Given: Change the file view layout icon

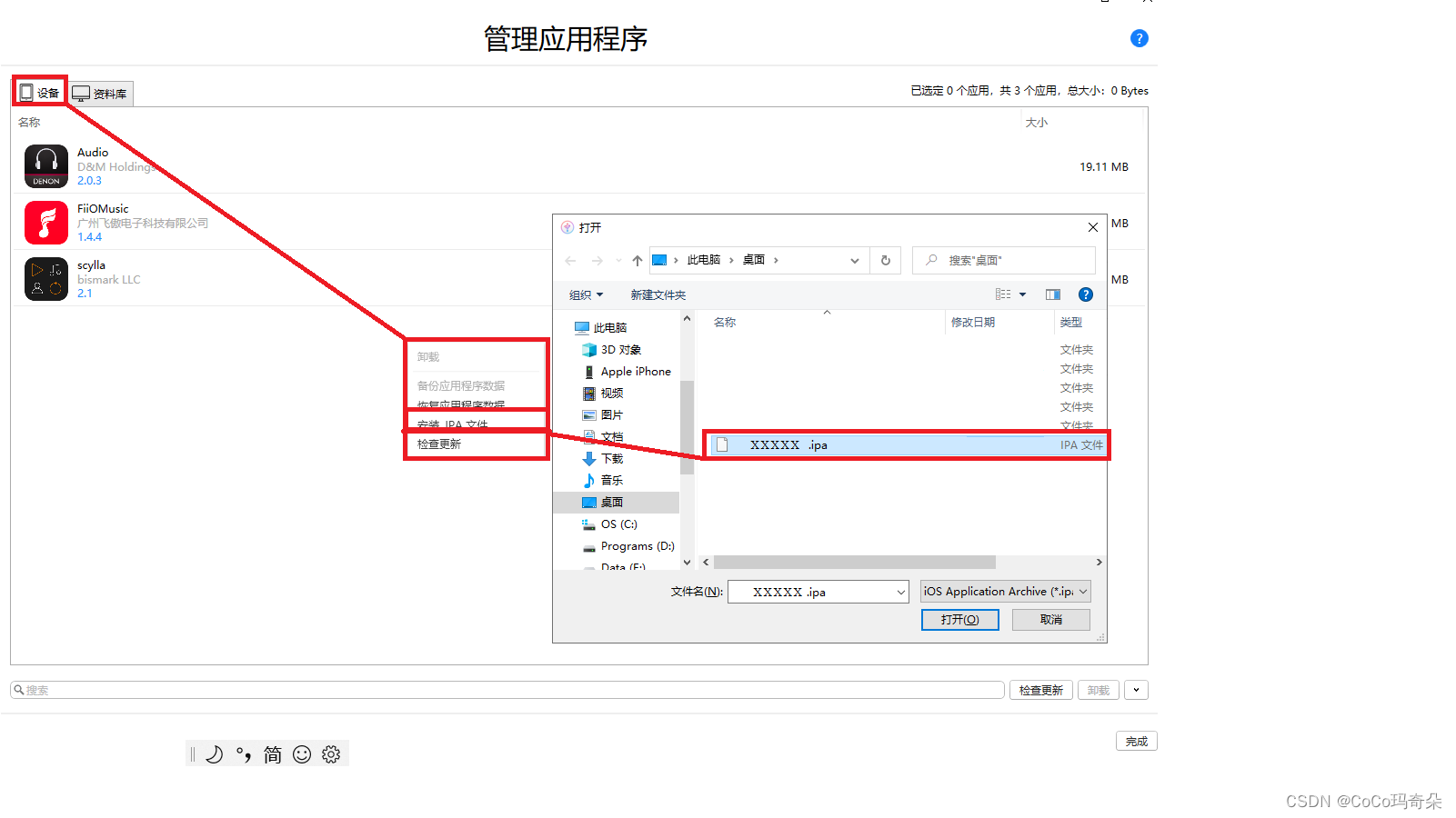Looking at the screenshot, I should 1003,294.
